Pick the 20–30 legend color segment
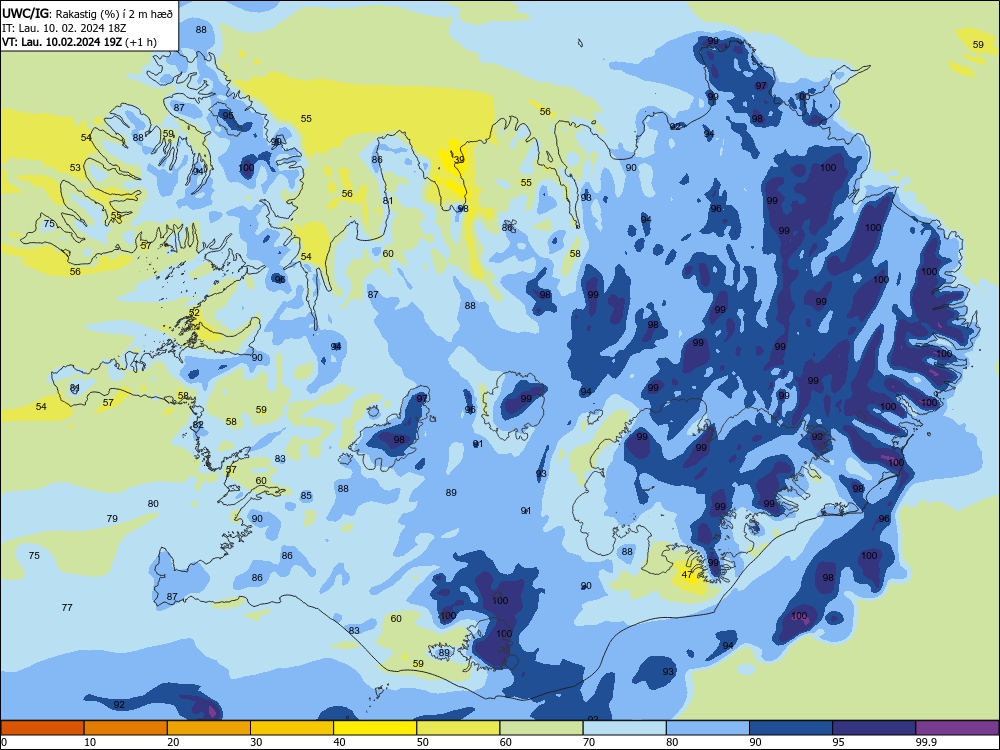 point(209,728)
